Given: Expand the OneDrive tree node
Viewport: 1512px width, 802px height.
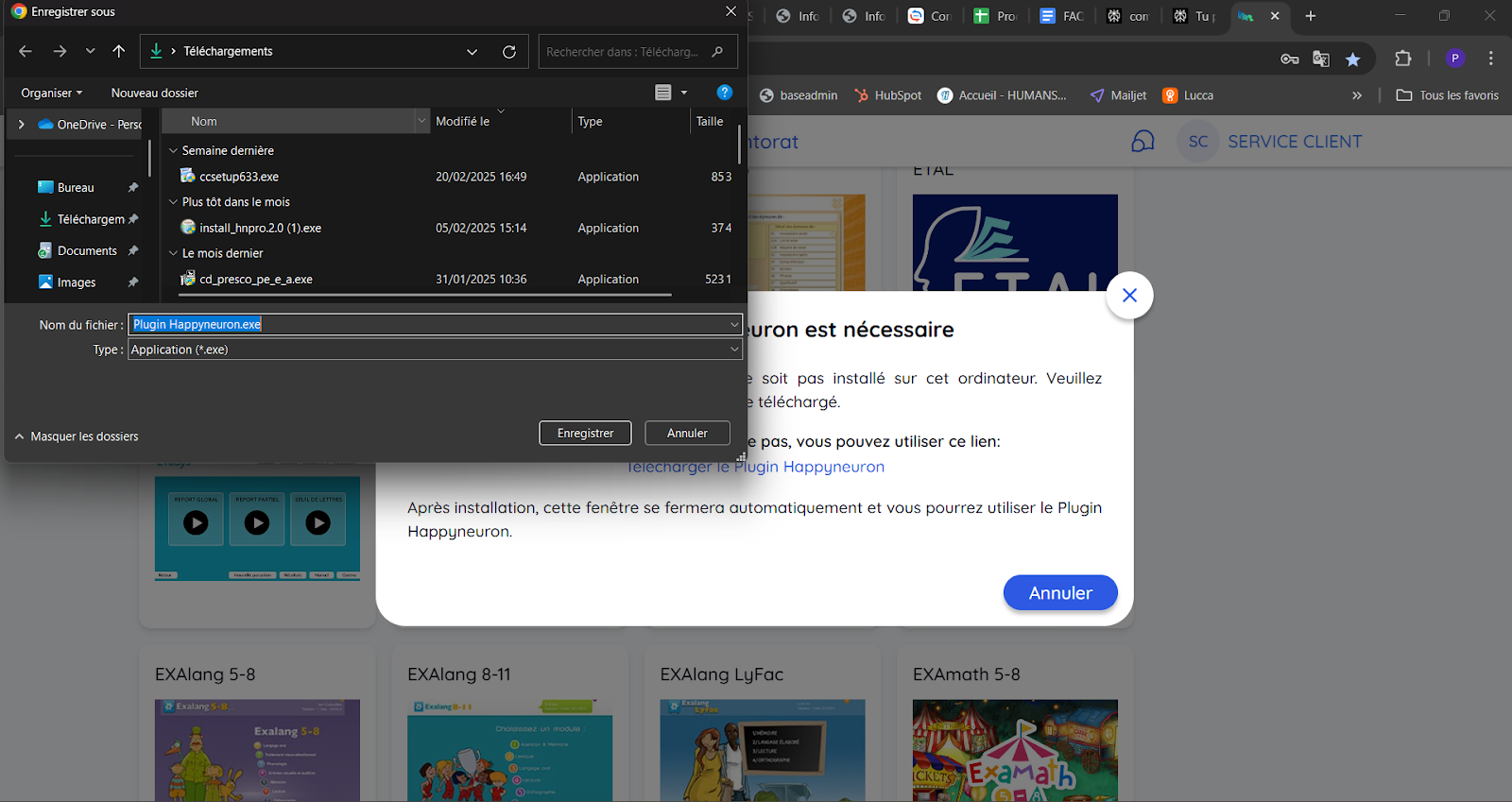Looking at the screenshot, I should pos(21,125).
